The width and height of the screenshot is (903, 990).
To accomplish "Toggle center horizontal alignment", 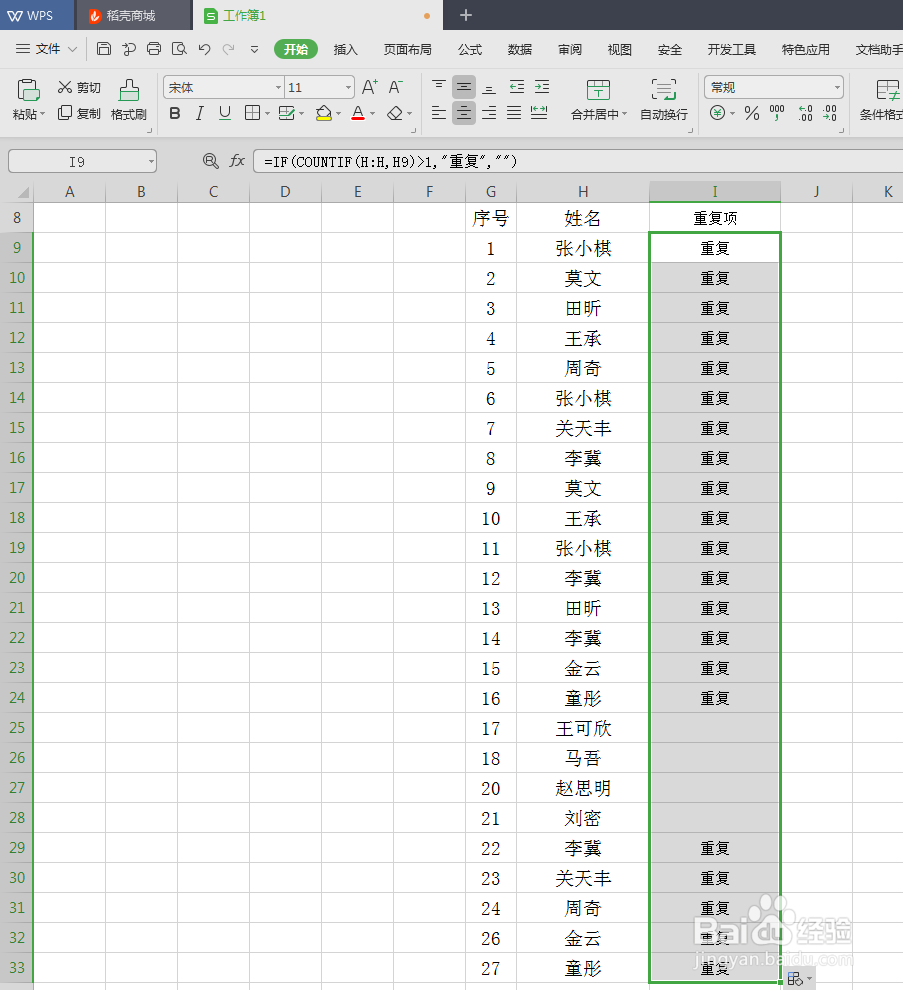I will click(464, 114).
